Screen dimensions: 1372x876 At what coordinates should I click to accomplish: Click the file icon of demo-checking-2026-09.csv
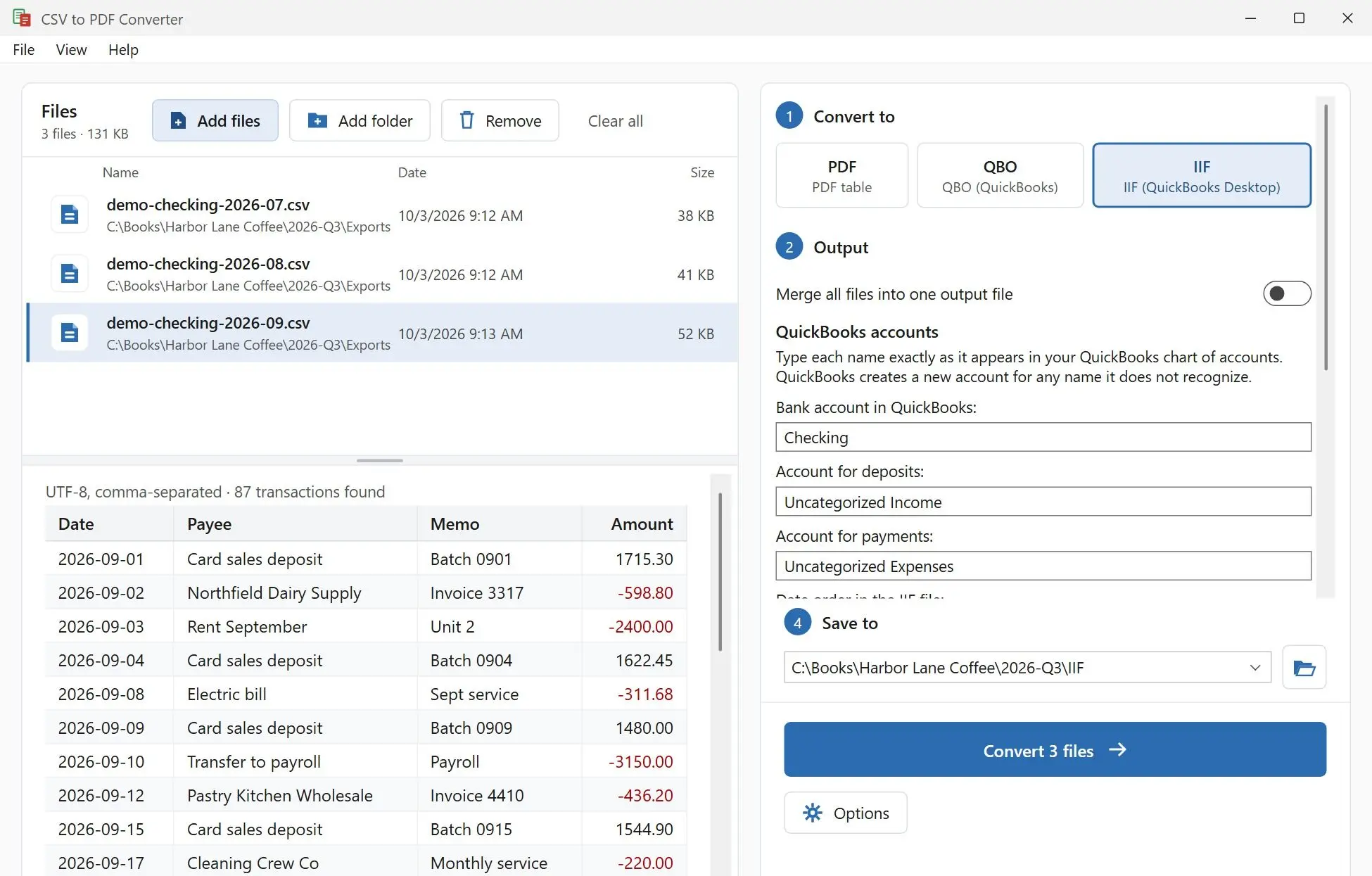point(70,333)
